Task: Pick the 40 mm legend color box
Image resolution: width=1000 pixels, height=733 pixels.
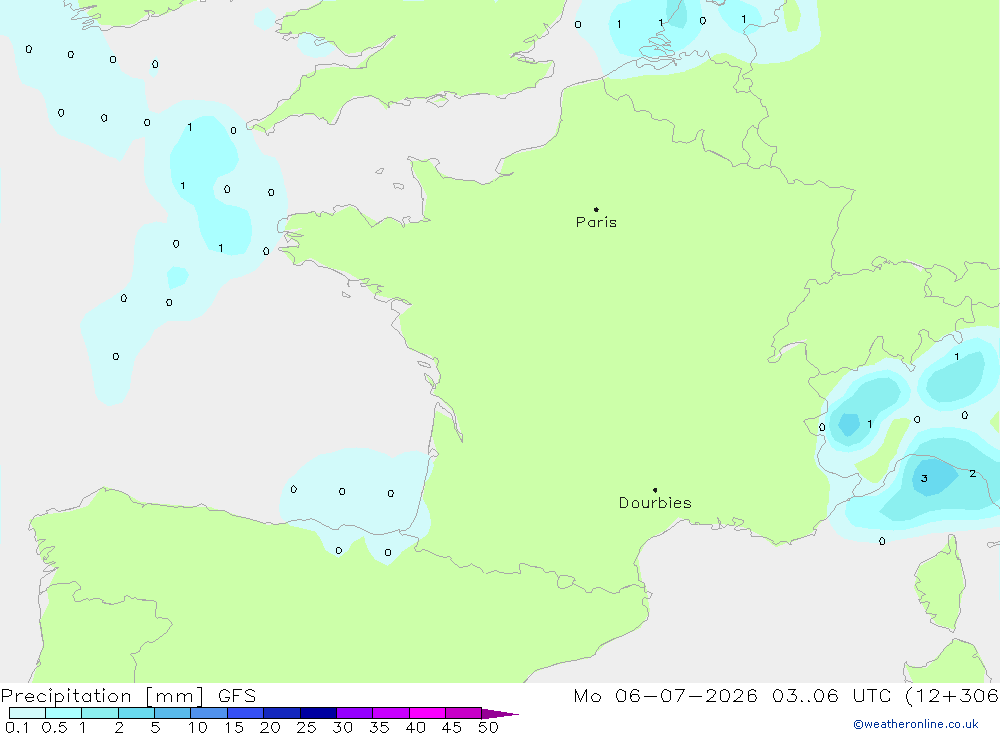Action: coord(427,713)
